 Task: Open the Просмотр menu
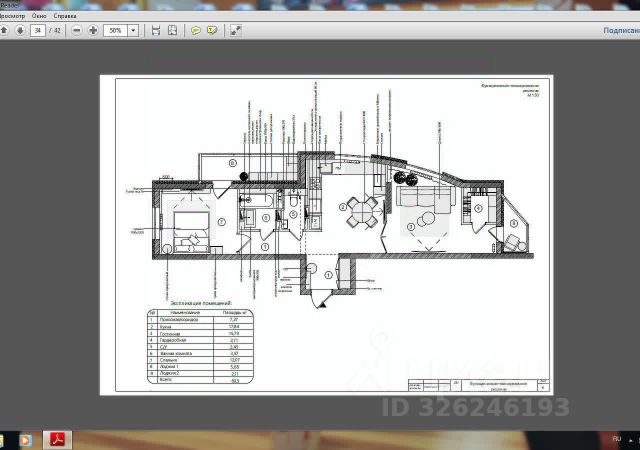(x=12, y=16)
